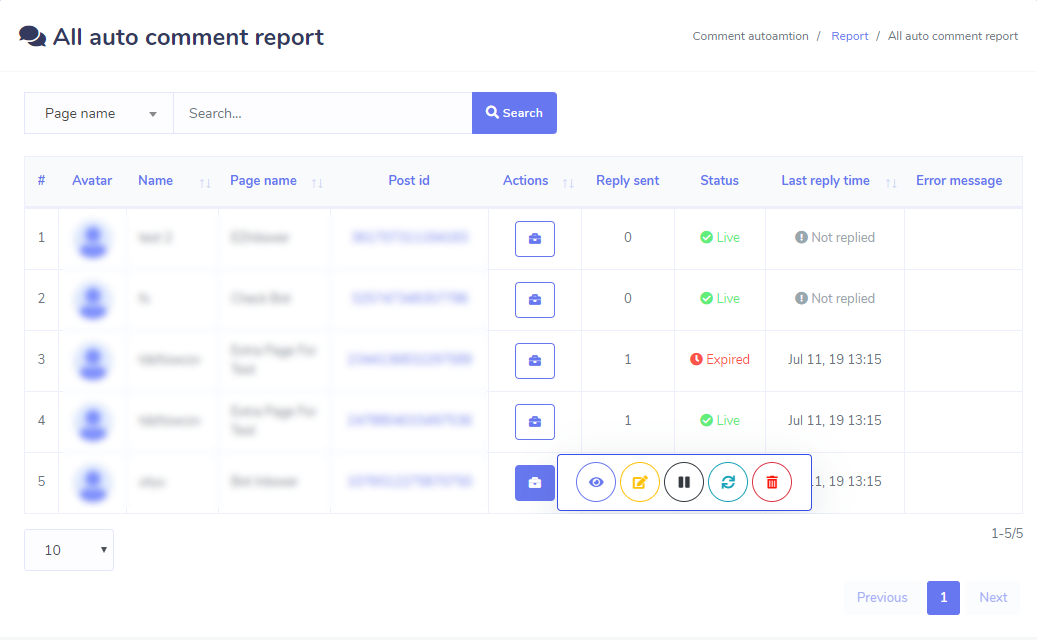Toggle sorting on the Name column
Viewport: 1037px width, 640px height.
(203, 183)
